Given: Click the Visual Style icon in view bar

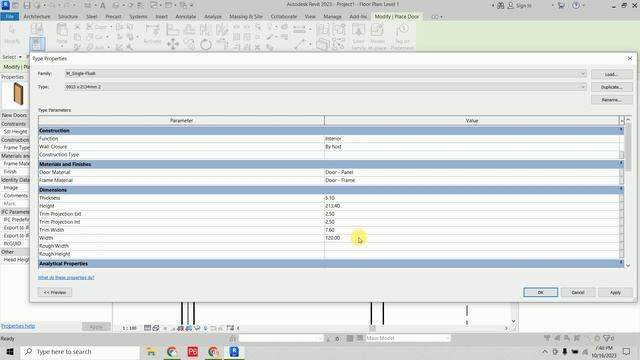Looking at the screenshot, I should (x=156, y=328).
